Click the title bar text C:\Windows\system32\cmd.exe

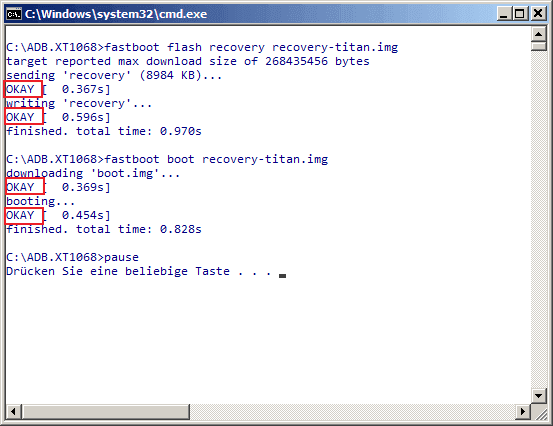click(116, 14)
